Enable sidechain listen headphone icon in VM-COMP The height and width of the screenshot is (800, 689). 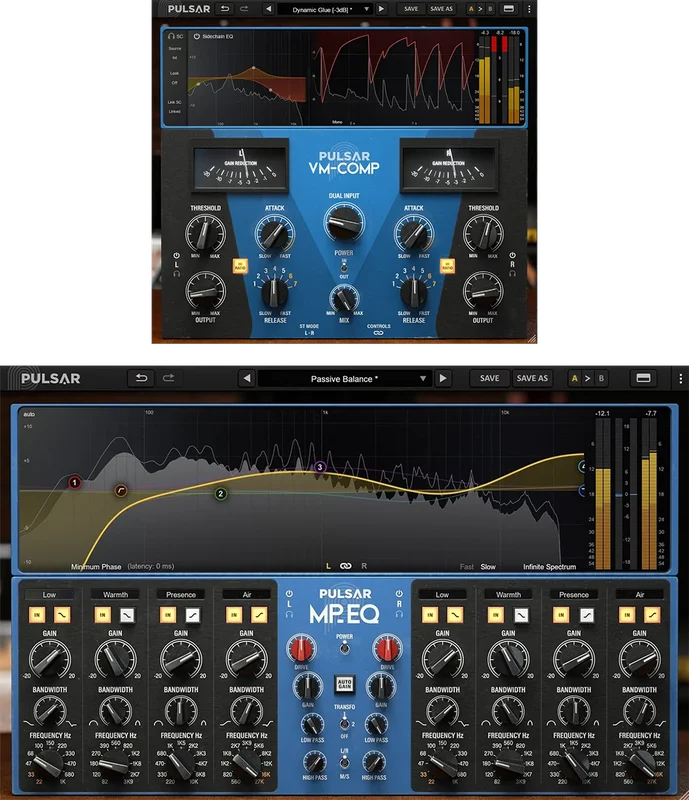(x=172, y=37)
